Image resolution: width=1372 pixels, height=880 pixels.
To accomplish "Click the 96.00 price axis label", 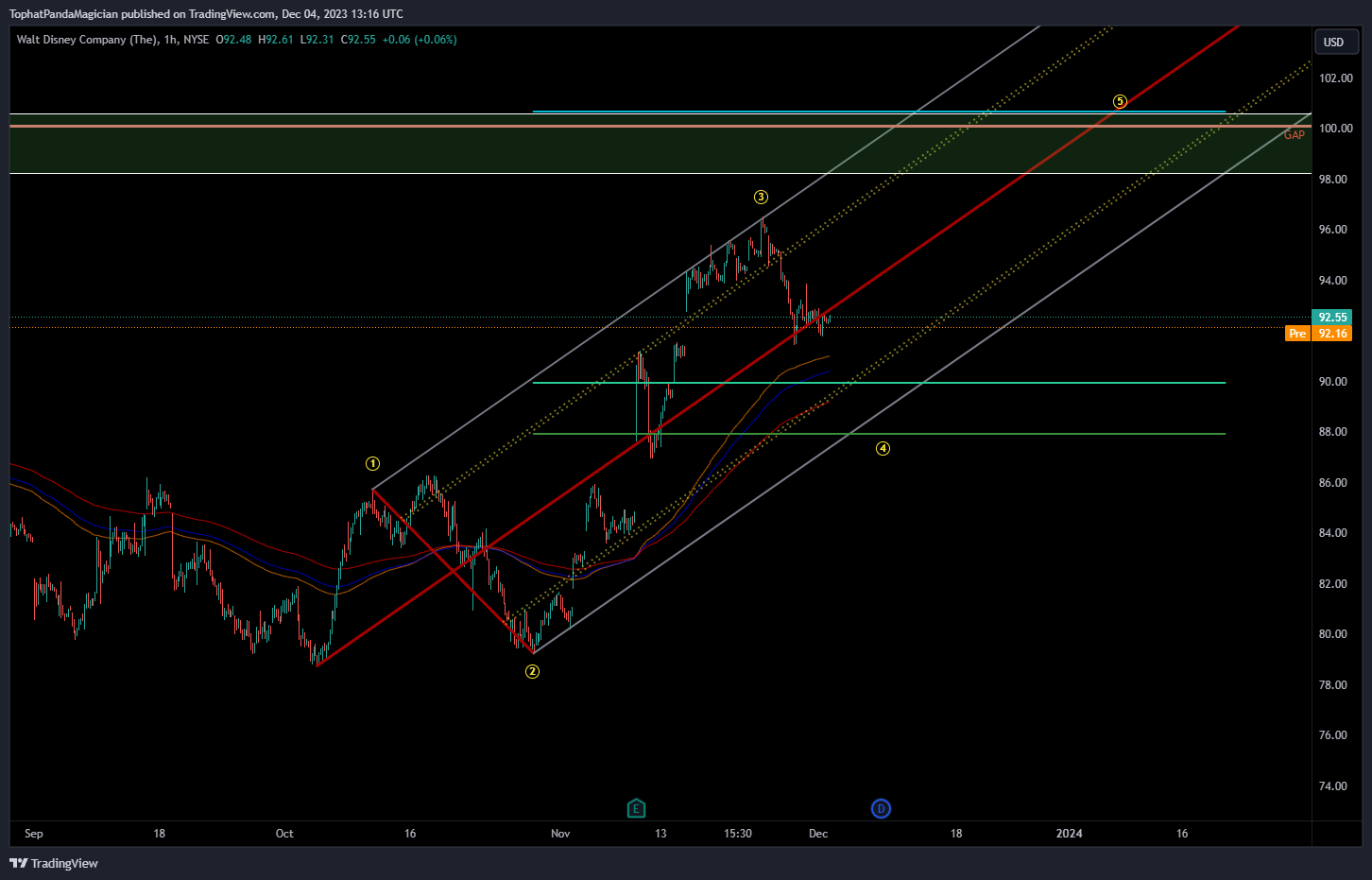I will (x=1332, y=230).
